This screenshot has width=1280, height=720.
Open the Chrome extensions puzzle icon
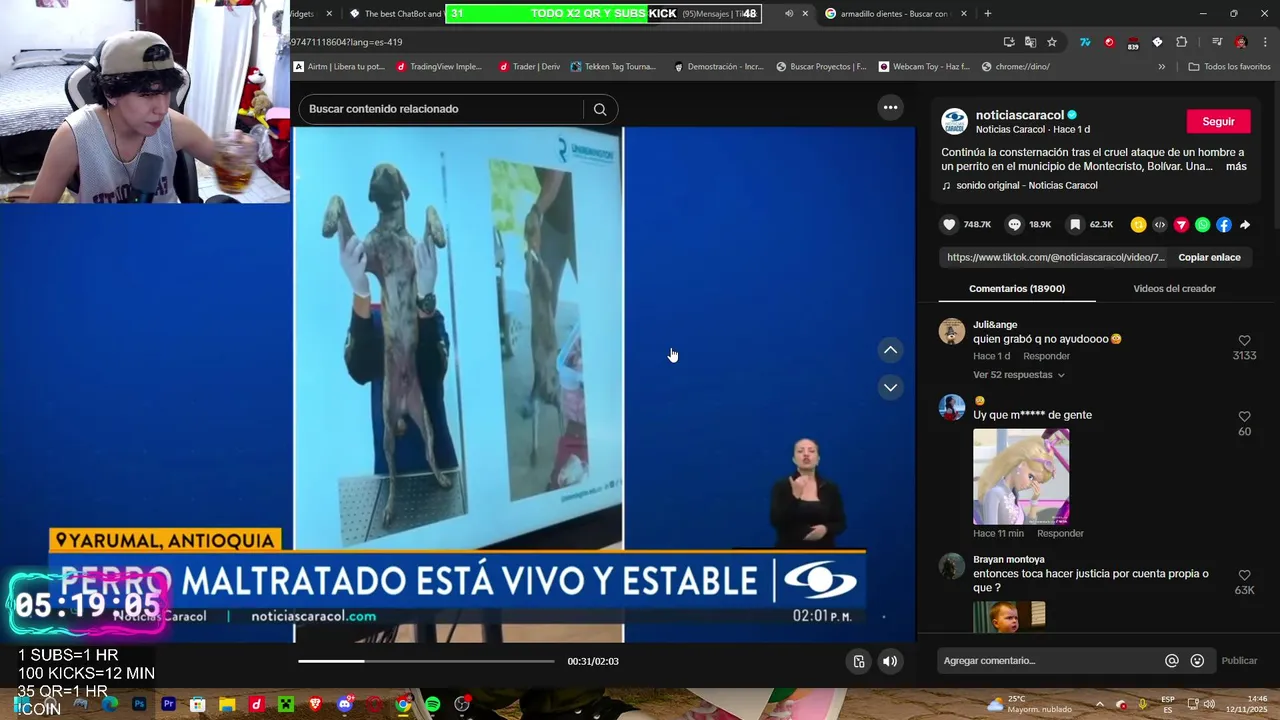click(1182, 42)
